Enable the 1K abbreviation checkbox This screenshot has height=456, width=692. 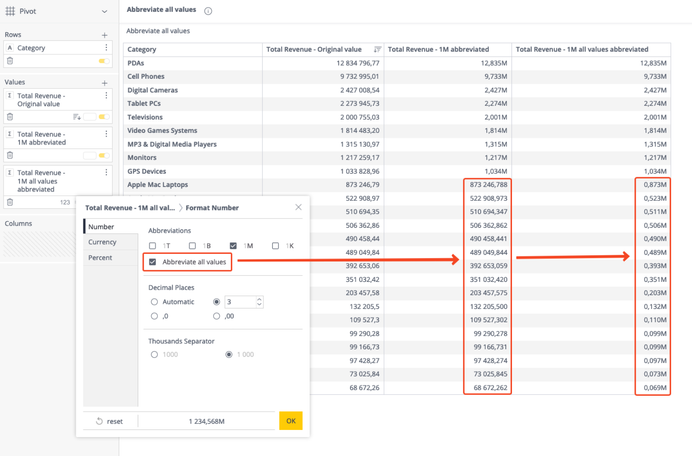pyautogui.click(x=276, y=245)
